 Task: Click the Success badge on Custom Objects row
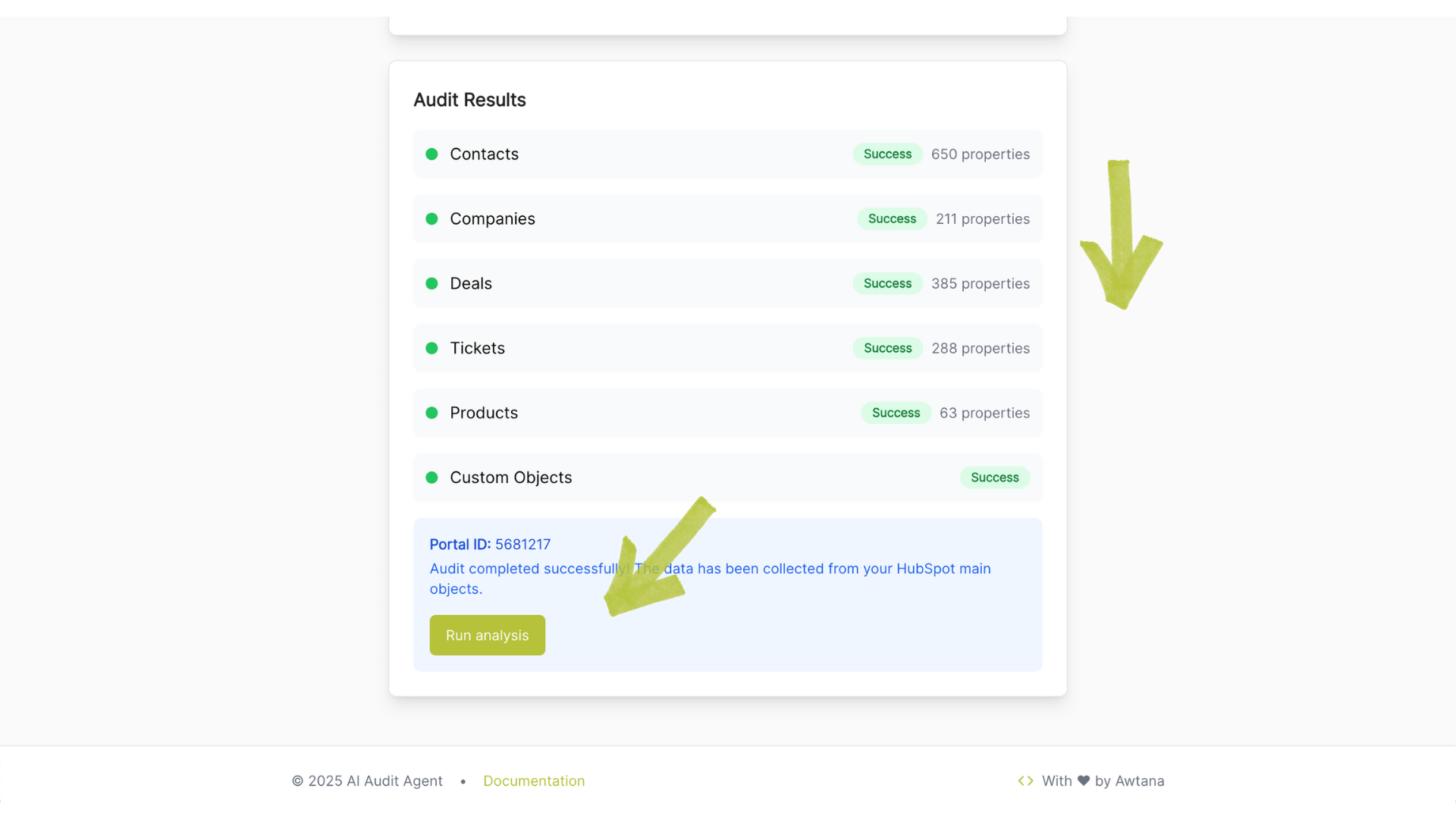[x=995, y=478]
